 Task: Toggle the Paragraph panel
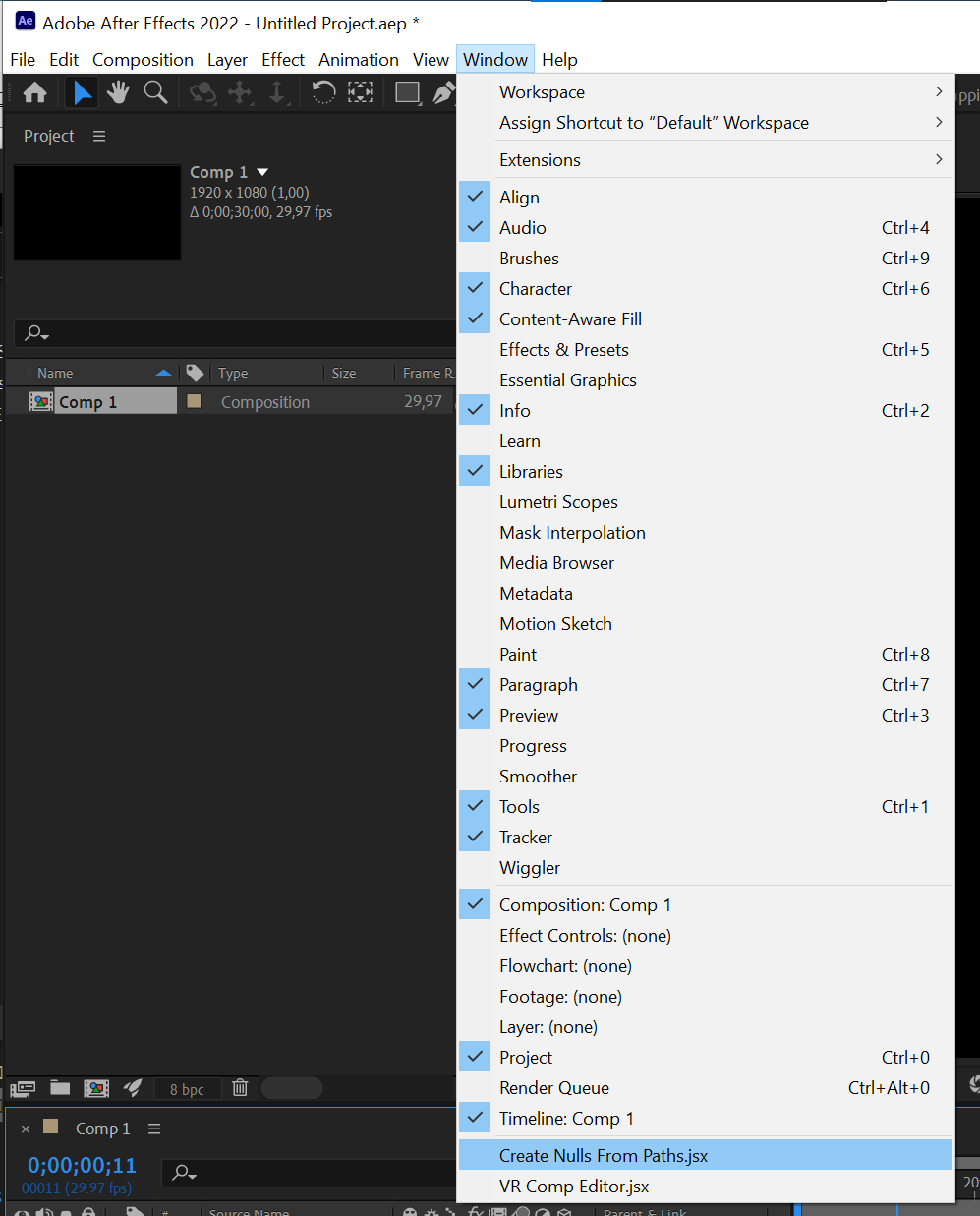coord(706,684)
